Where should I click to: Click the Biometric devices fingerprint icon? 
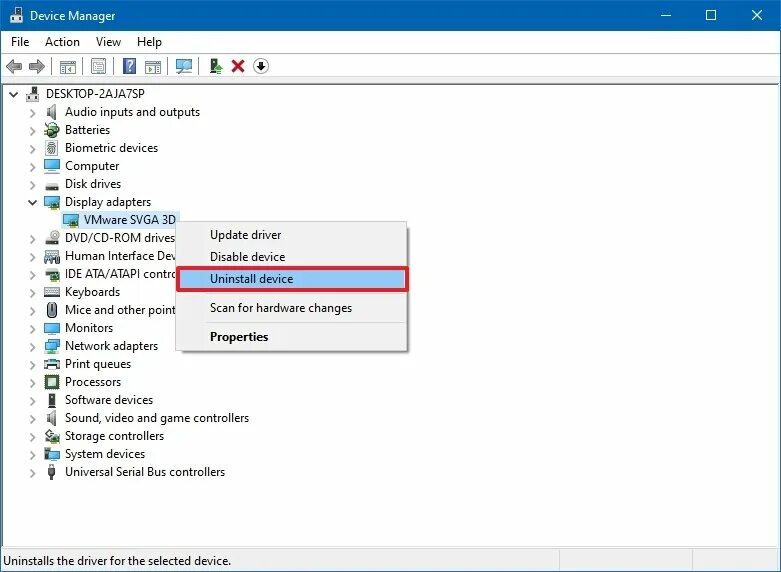click(51, 148)
